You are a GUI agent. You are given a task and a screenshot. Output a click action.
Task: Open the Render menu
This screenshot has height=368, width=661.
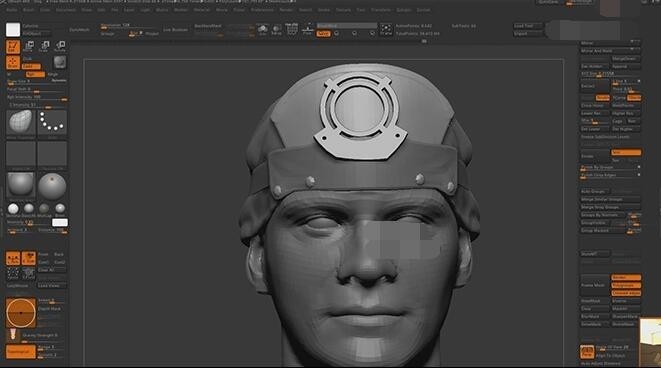coord(286,10)
